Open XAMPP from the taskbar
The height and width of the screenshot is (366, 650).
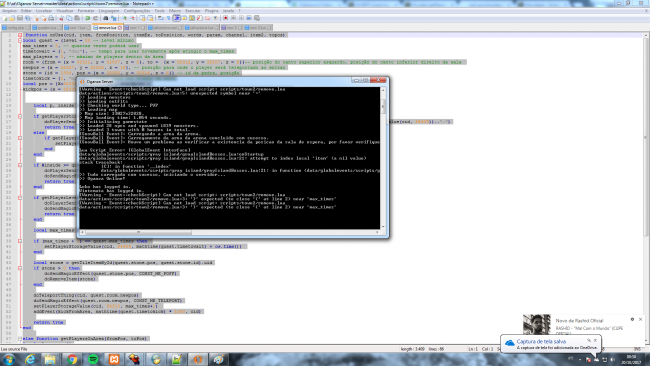(x=114, y=359)
